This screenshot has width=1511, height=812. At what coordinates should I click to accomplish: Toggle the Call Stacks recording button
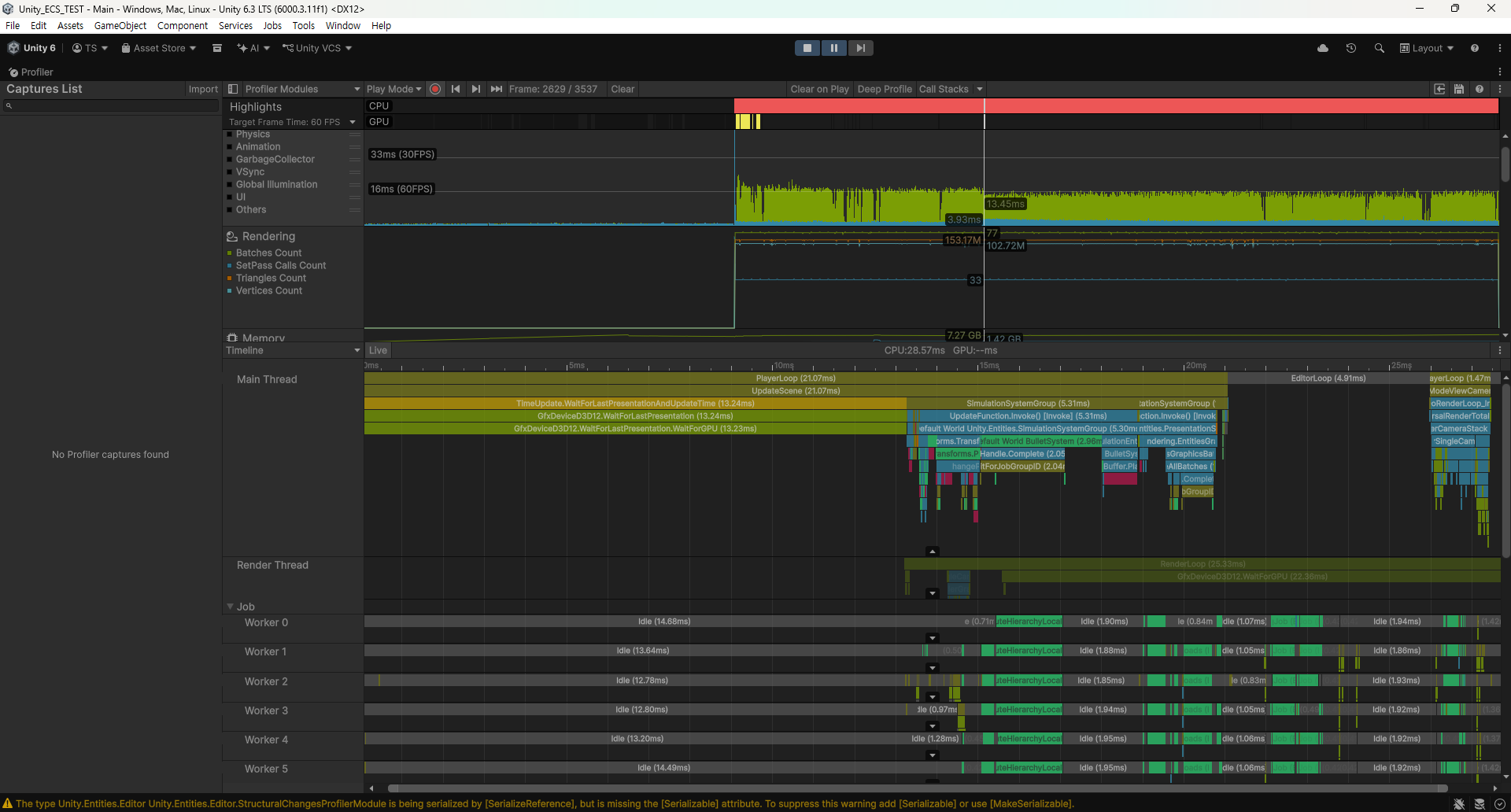[x=944, y=89]
